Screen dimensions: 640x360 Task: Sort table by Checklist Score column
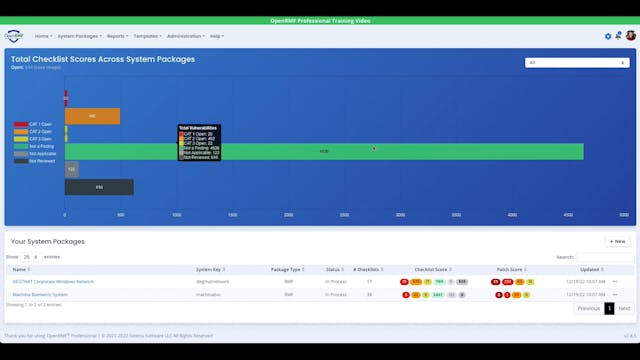[x=450, y=270]
